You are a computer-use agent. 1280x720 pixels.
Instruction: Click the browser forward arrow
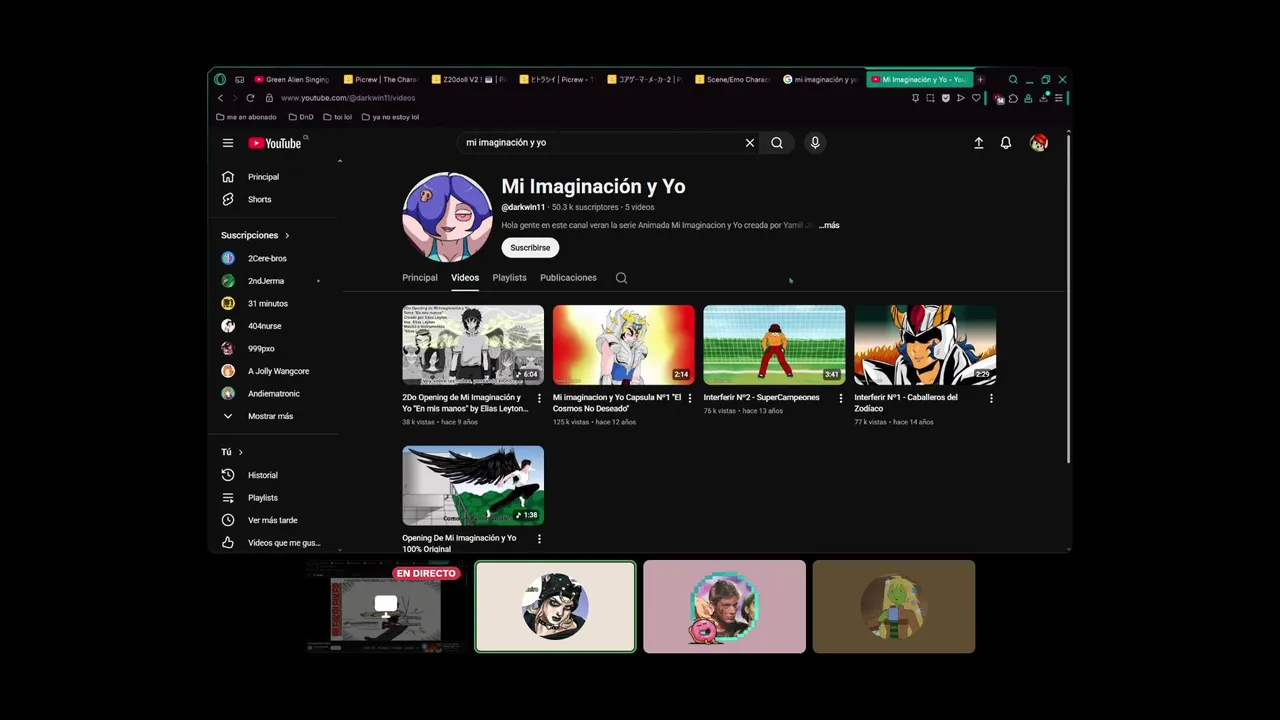pyautogui.click(x=235, y=98)
